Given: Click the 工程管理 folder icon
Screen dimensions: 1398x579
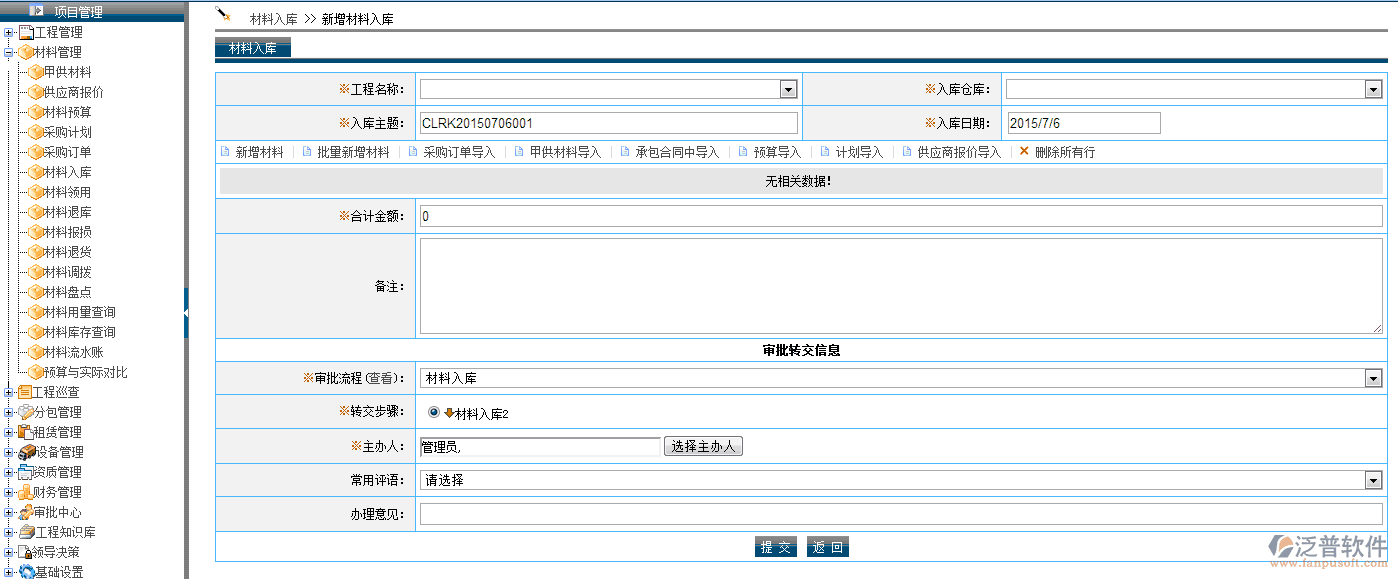Looking at the screenshot, I should pyautogui.click(x=26, y=32).
